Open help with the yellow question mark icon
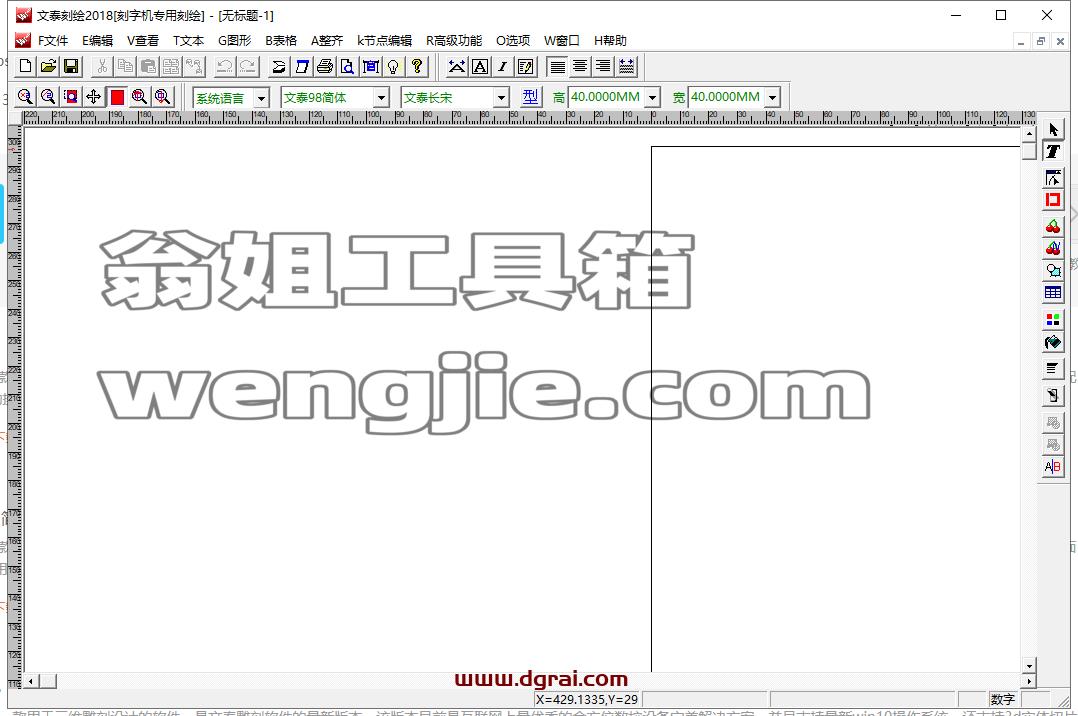The width and height of the screenshot is (1078, 716). pos(417,67)
